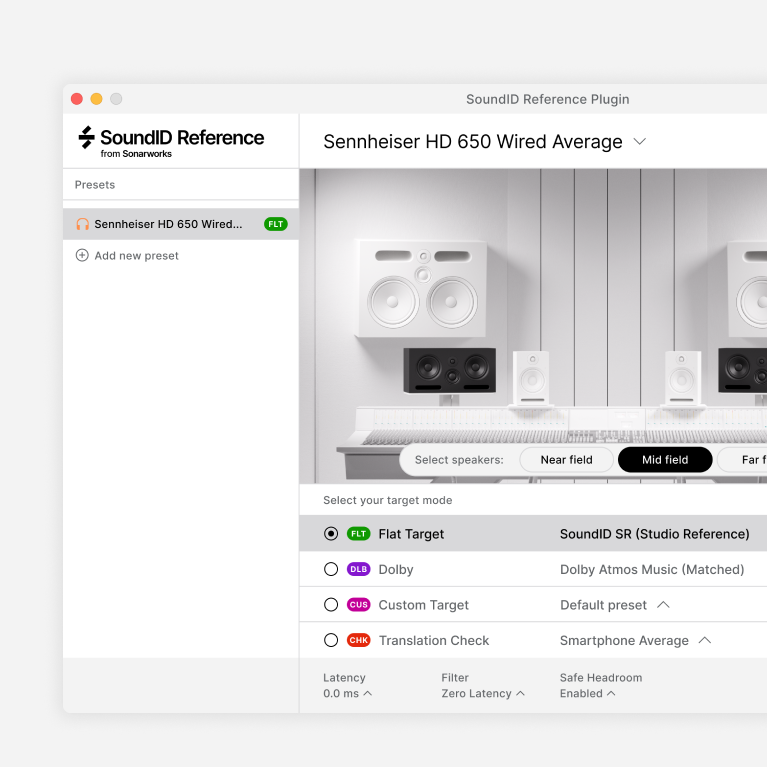Click the orange headphones icon in preset
The height and width of the screenshot is (767, 767).
pos(82,224)
